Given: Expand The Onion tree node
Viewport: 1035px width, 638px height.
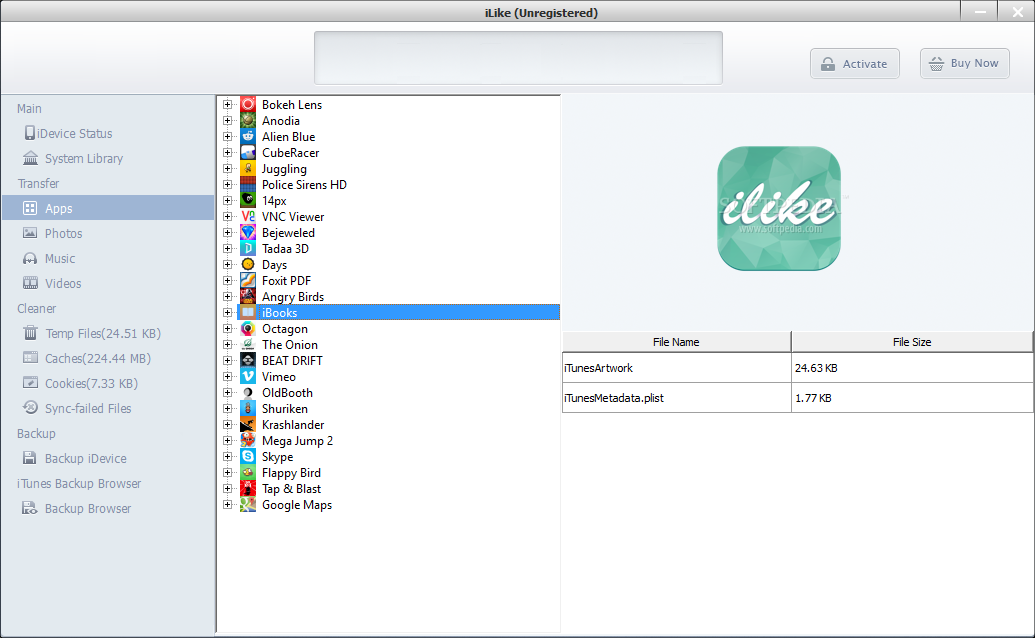Looking at the screenshot, I should click(x=228, y=344).
